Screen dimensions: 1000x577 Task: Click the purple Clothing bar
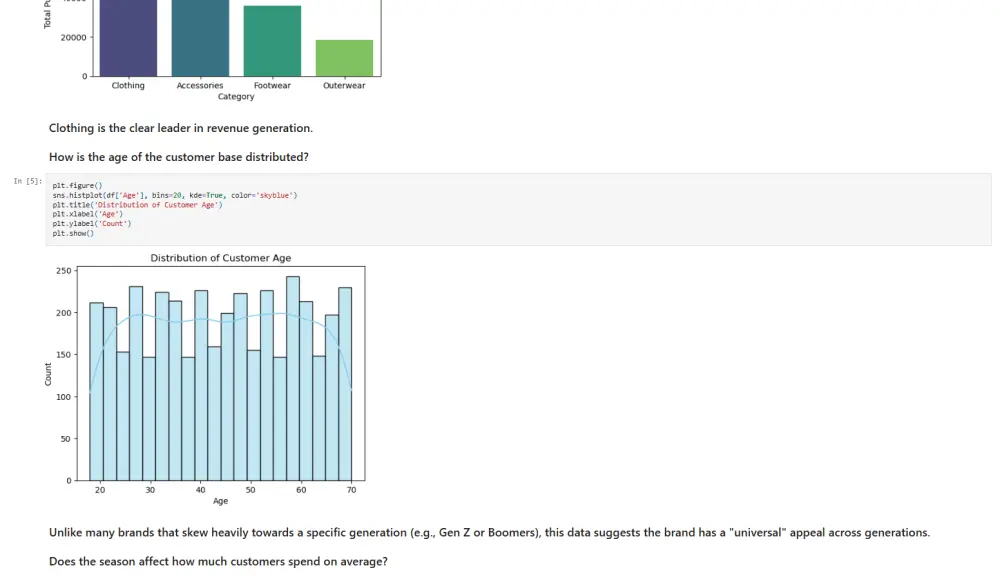pos(128,38)
